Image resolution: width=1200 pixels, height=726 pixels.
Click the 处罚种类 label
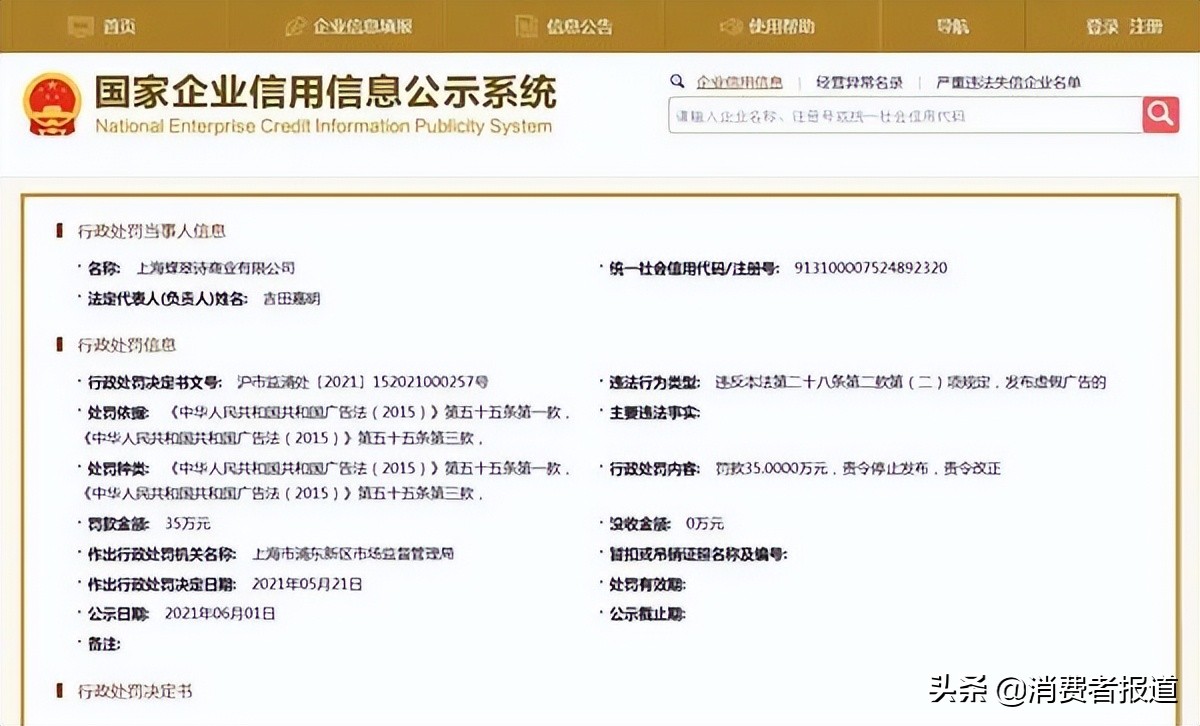coord(118,468)
